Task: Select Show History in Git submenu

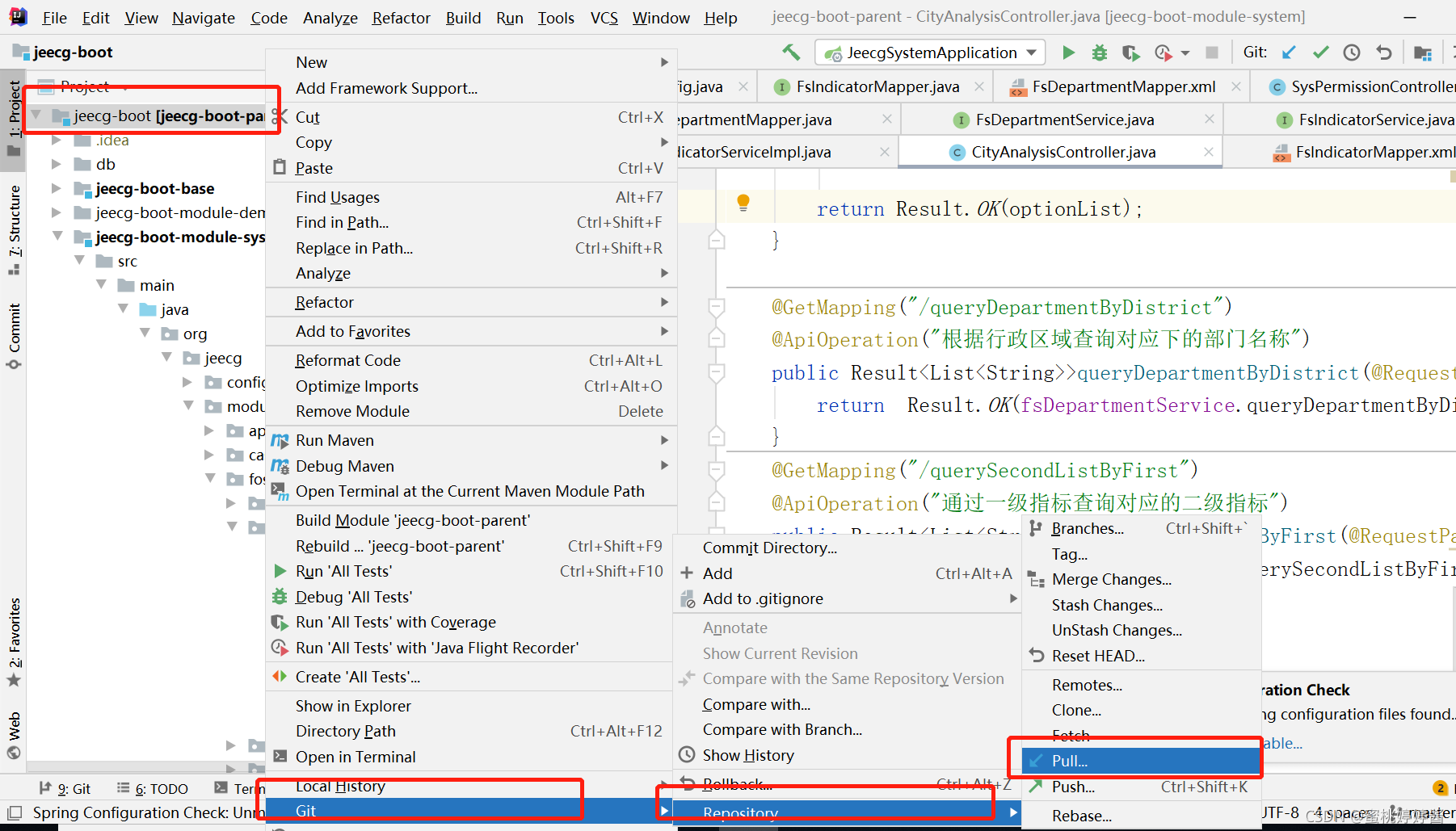Action: pyautogui.click(x=848, y=755)
